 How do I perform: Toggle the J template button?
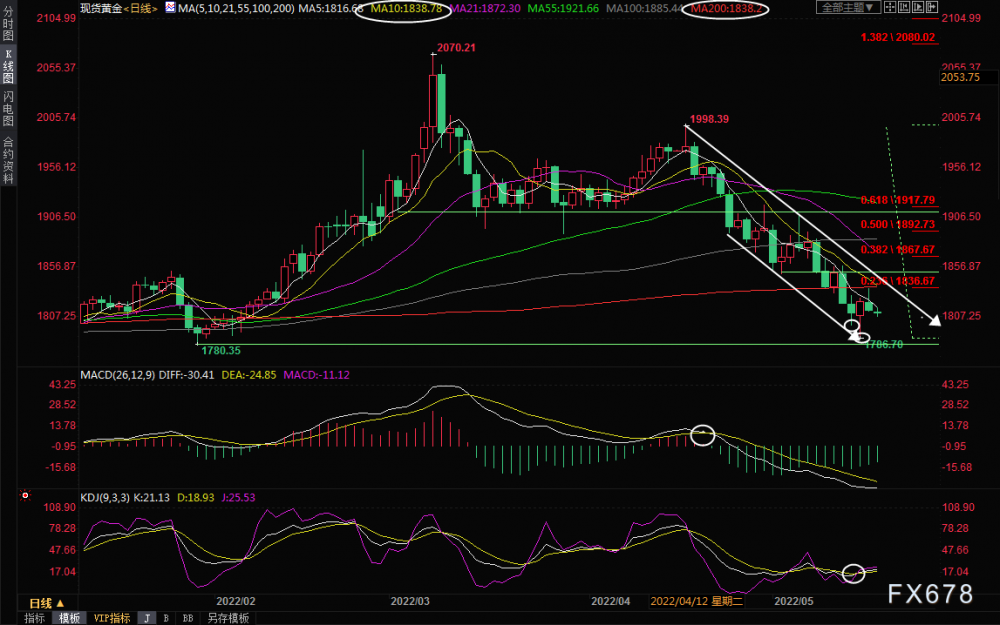(147, 618)
